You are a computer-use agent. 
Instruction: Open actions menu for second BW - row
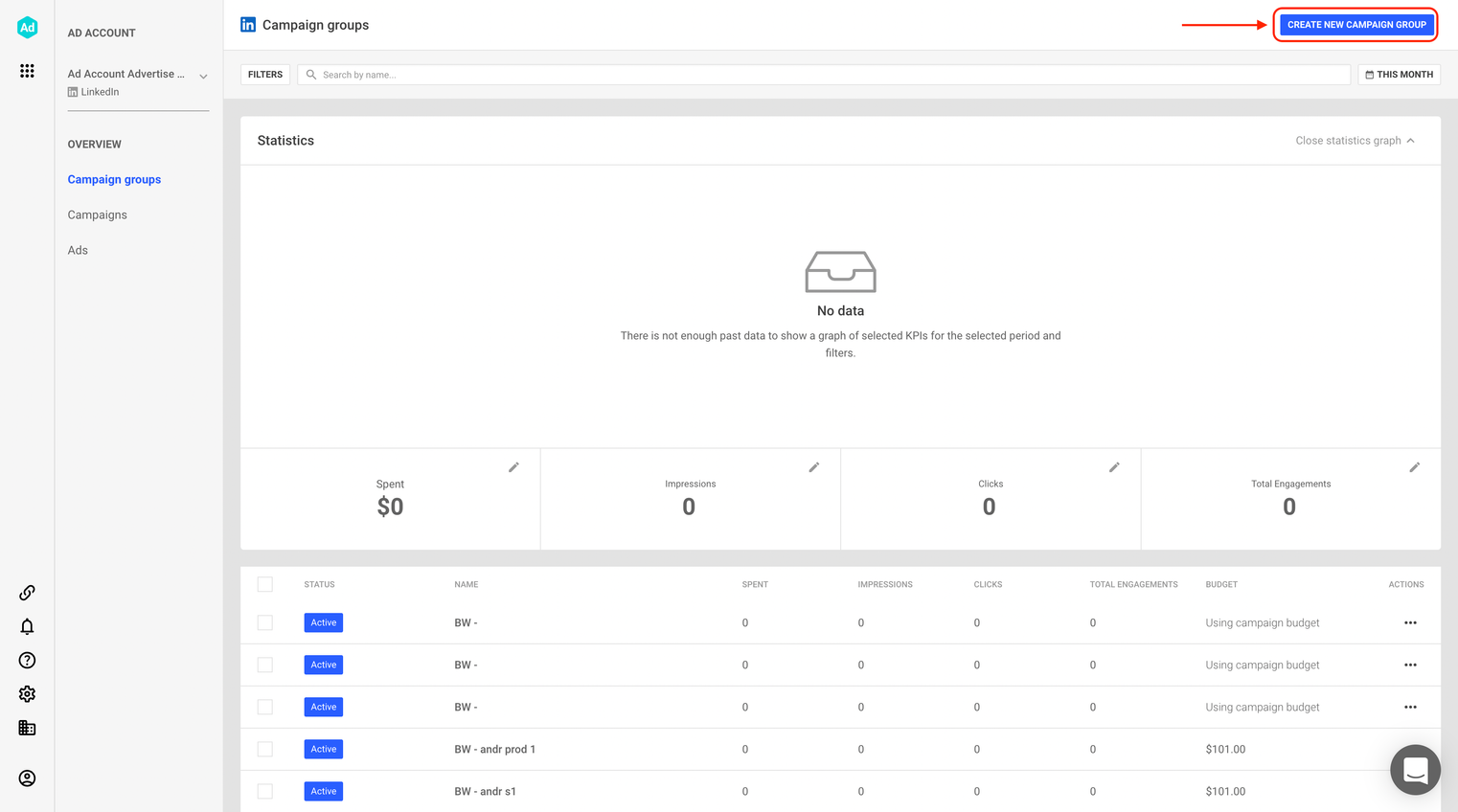coord(1410,665)
